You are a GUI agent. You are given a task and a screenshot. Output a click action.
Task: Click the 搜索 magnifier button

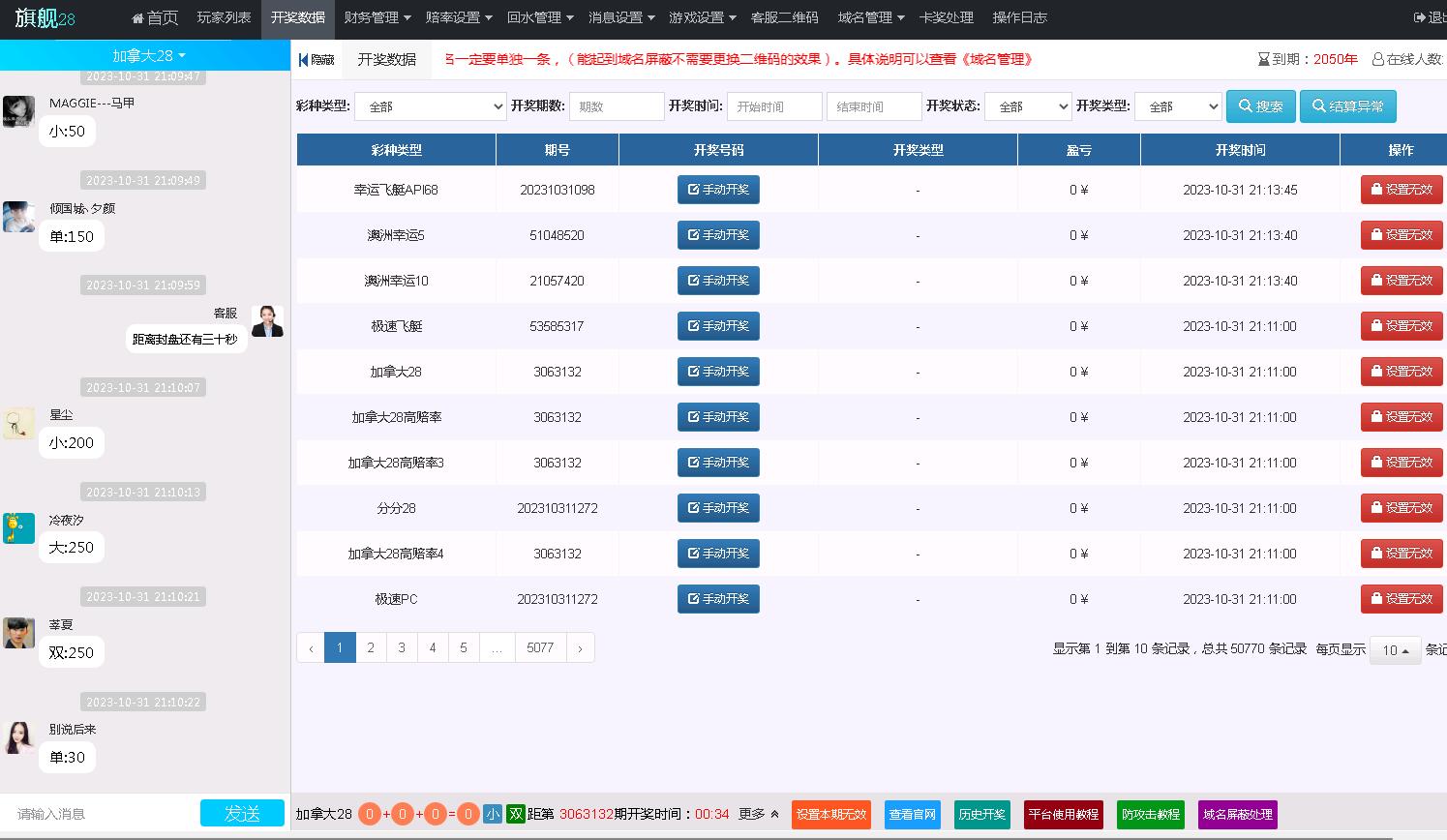[x=1260, y=106]
